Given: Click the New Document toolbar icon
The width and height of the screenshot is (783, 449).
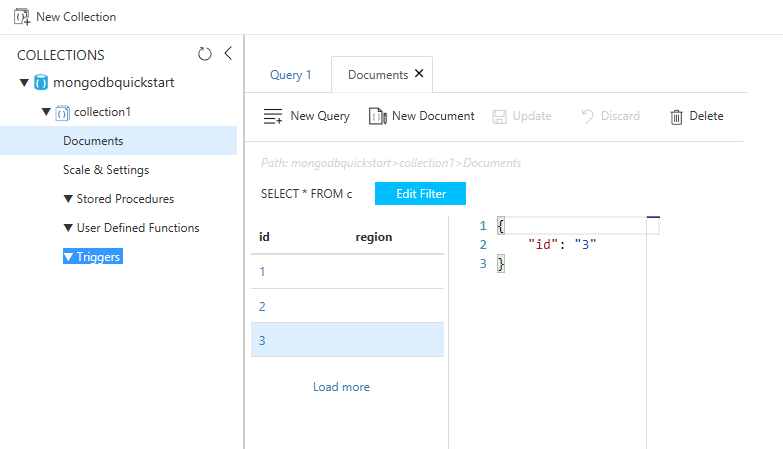Looking at the screenshot, I should click(x=378, y=116).
